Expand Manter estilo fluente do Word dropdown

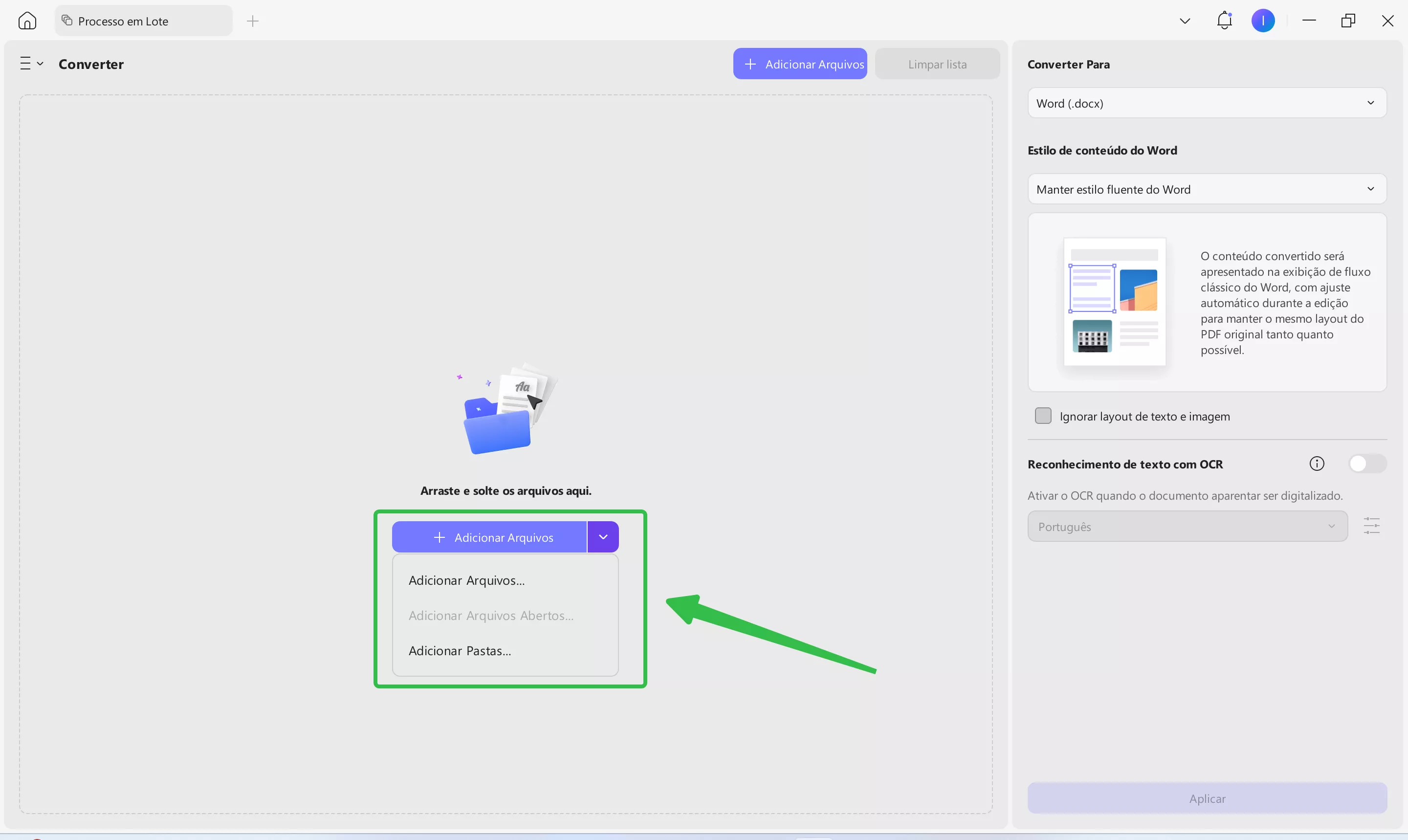pyautogui.click(x=1206, y=189)
